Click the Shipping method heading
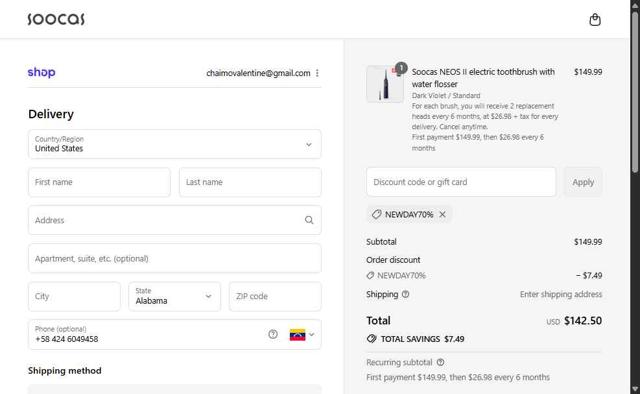 point(64,371)
